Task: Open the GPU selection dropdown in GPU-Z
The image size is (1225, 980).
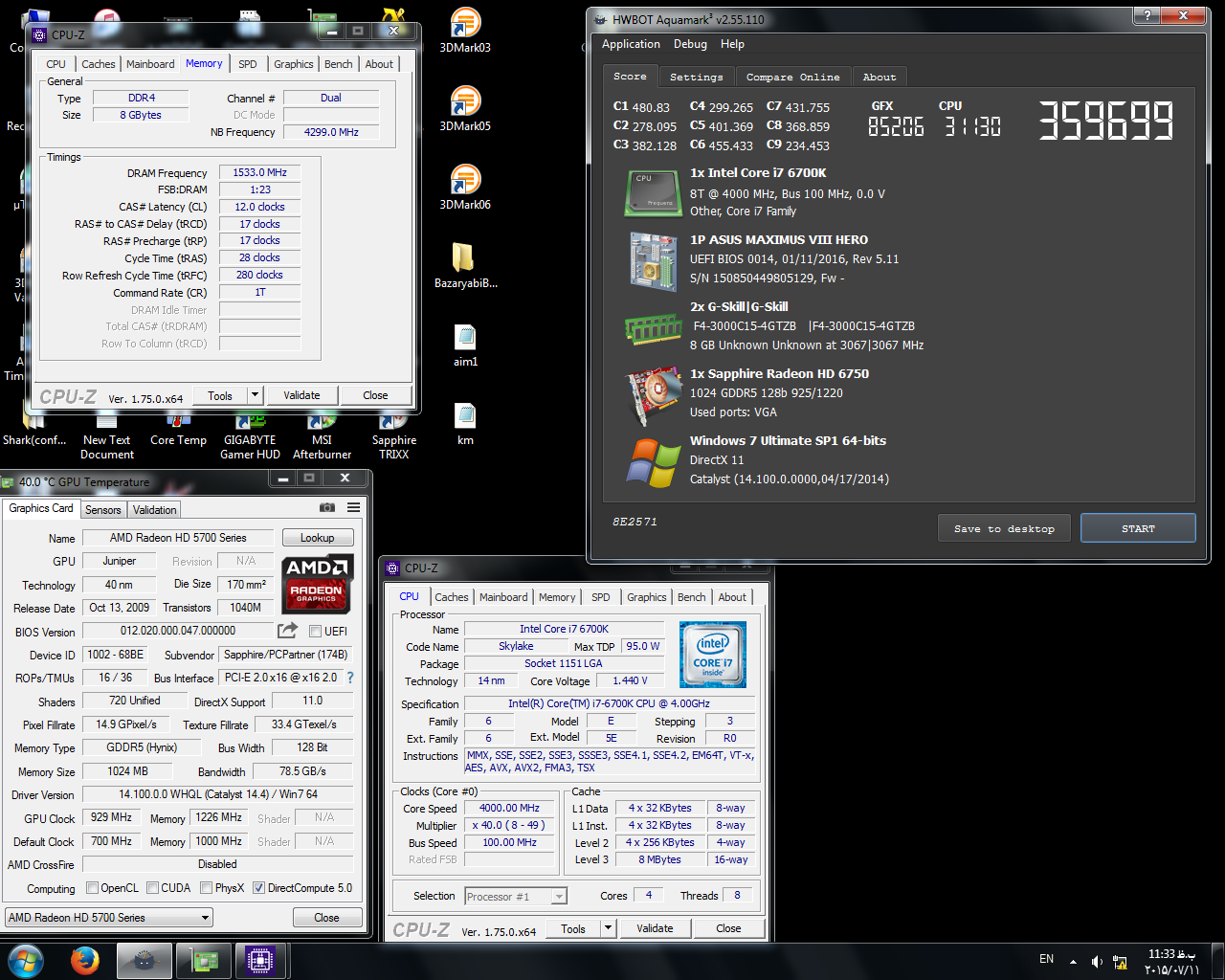Action: coord(109,917)
